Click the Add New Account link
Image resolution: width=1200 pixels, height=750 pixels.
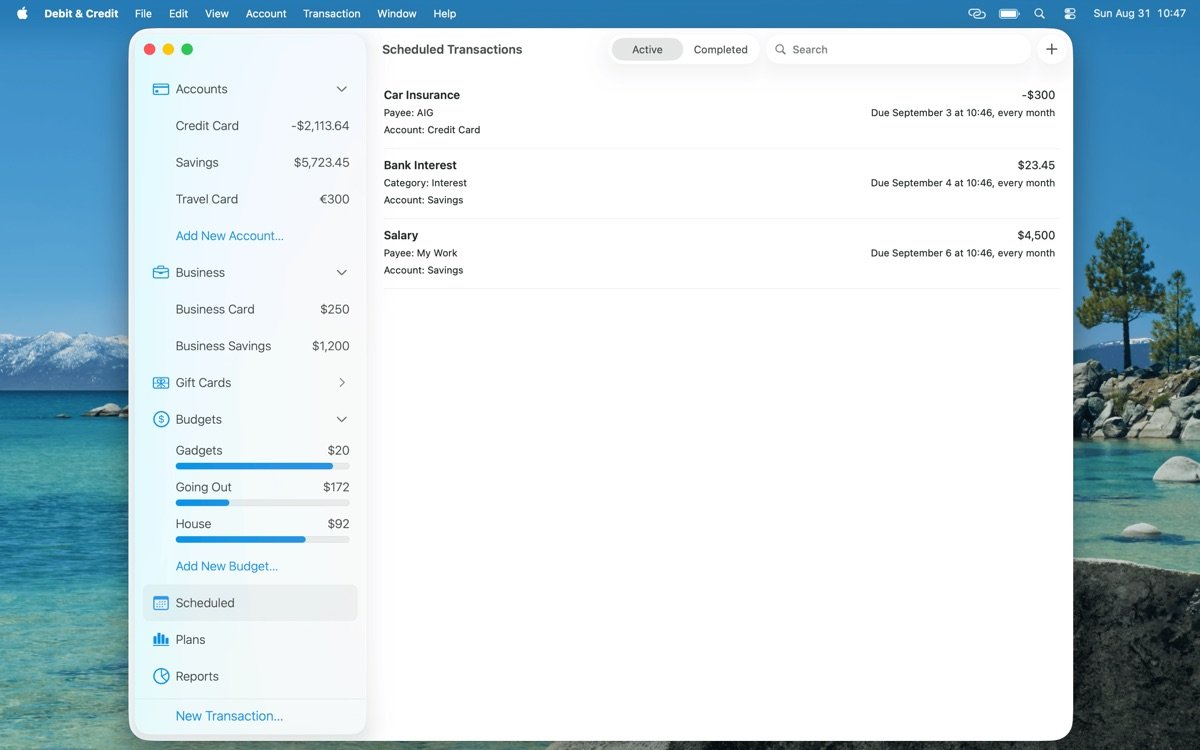(229, 236)
